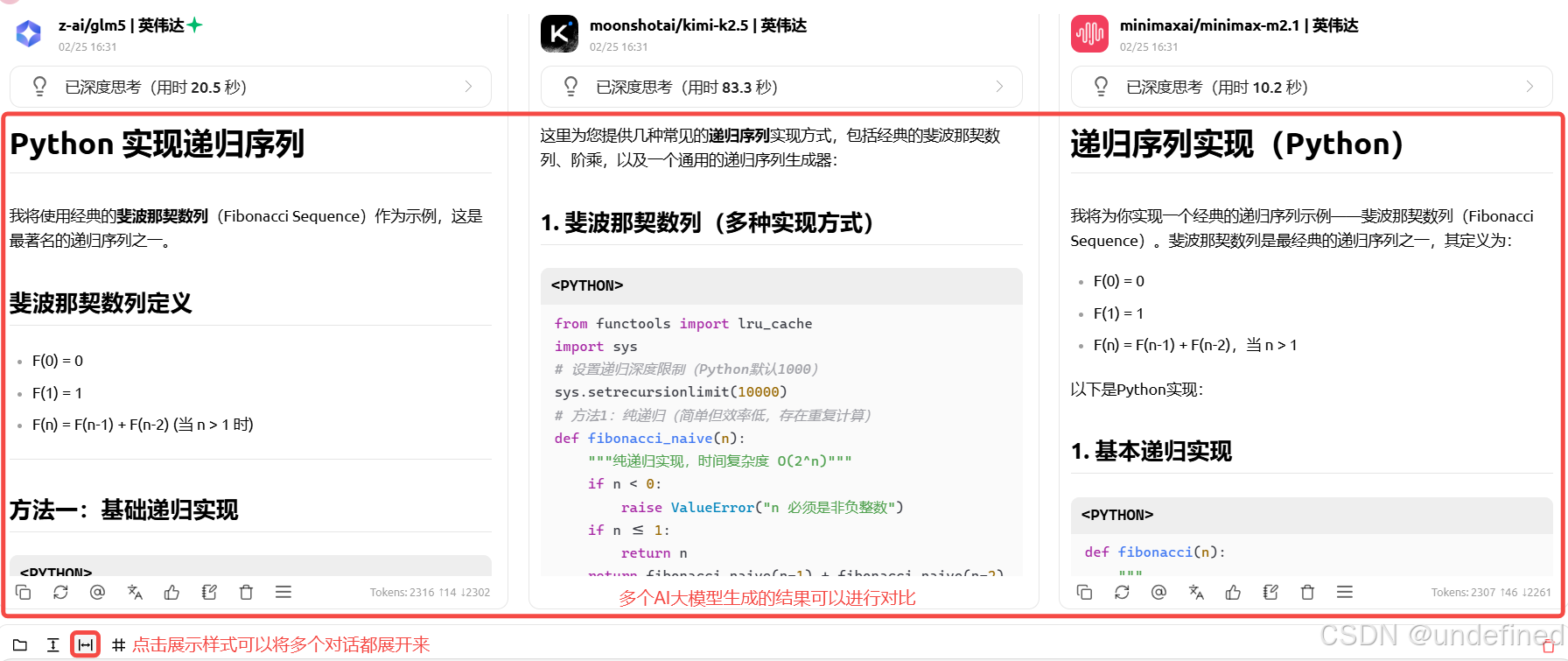The height and width of the screenshot is (661, 1568).
Task: Click the code line sys.setrecursionlimit(10000)
Action: click(671, 391)
